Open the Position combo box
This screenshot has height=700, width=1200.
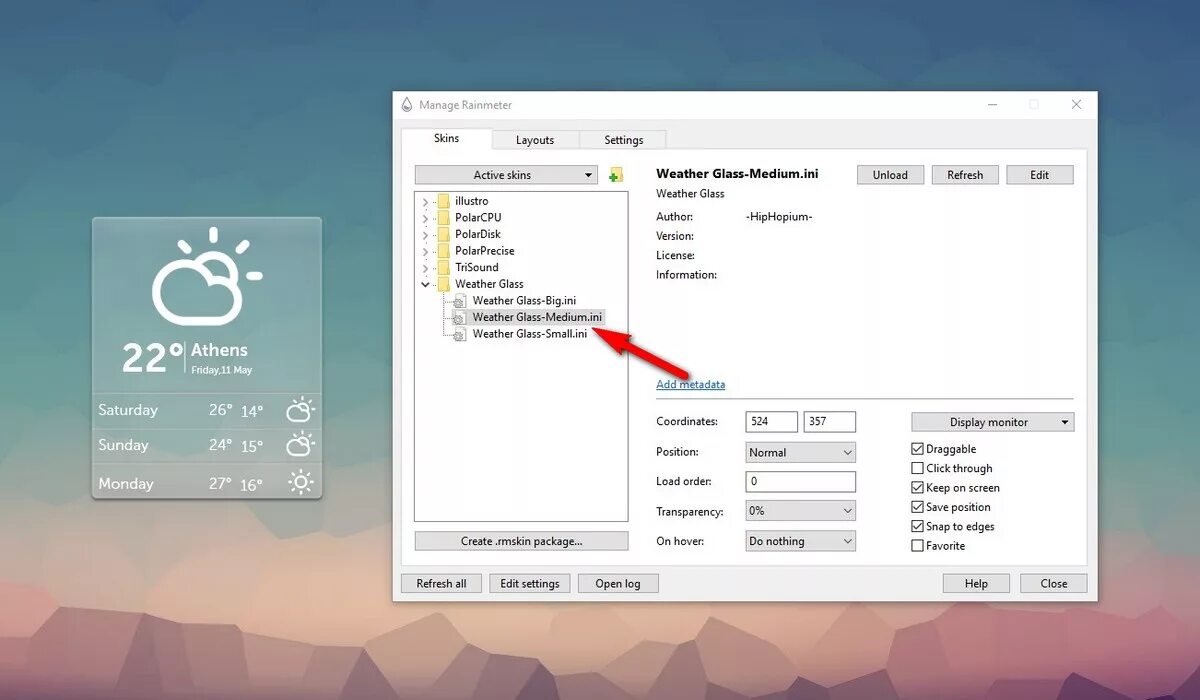coord(801,452)
